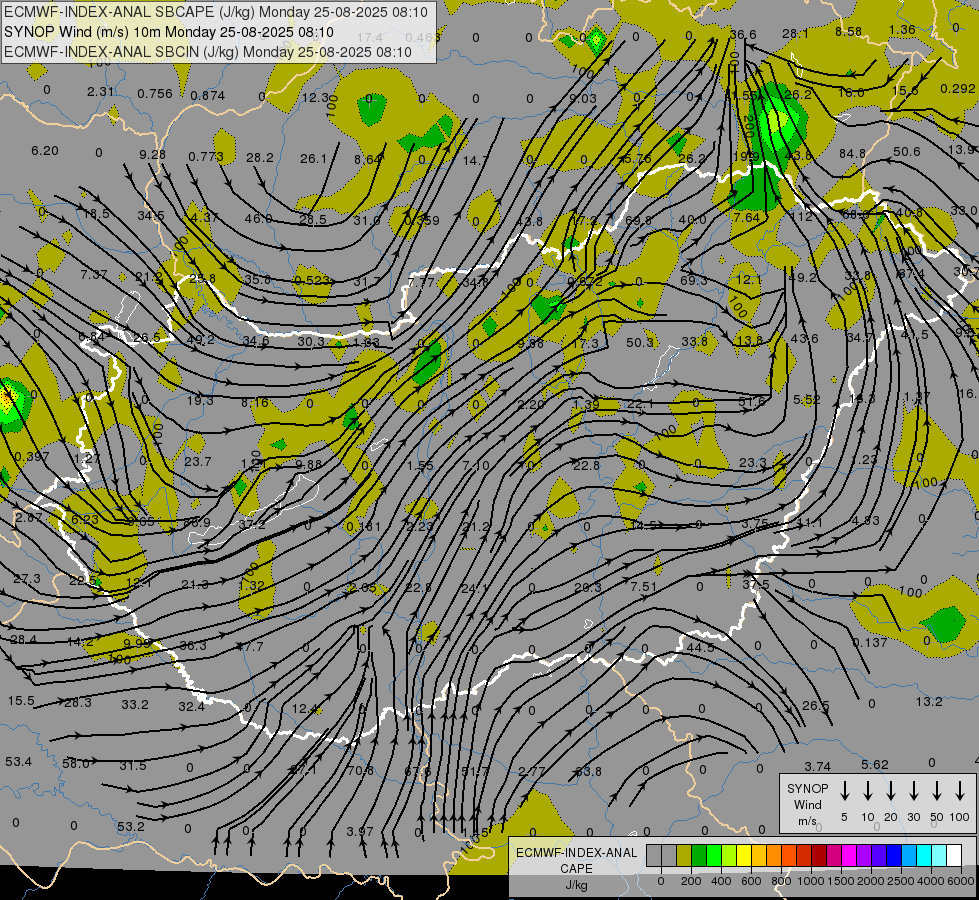Click the 50 m/s wind arrow in legend
Image resolution: width=979 pixels, height=900 pixels.
[x=937, y=790]
